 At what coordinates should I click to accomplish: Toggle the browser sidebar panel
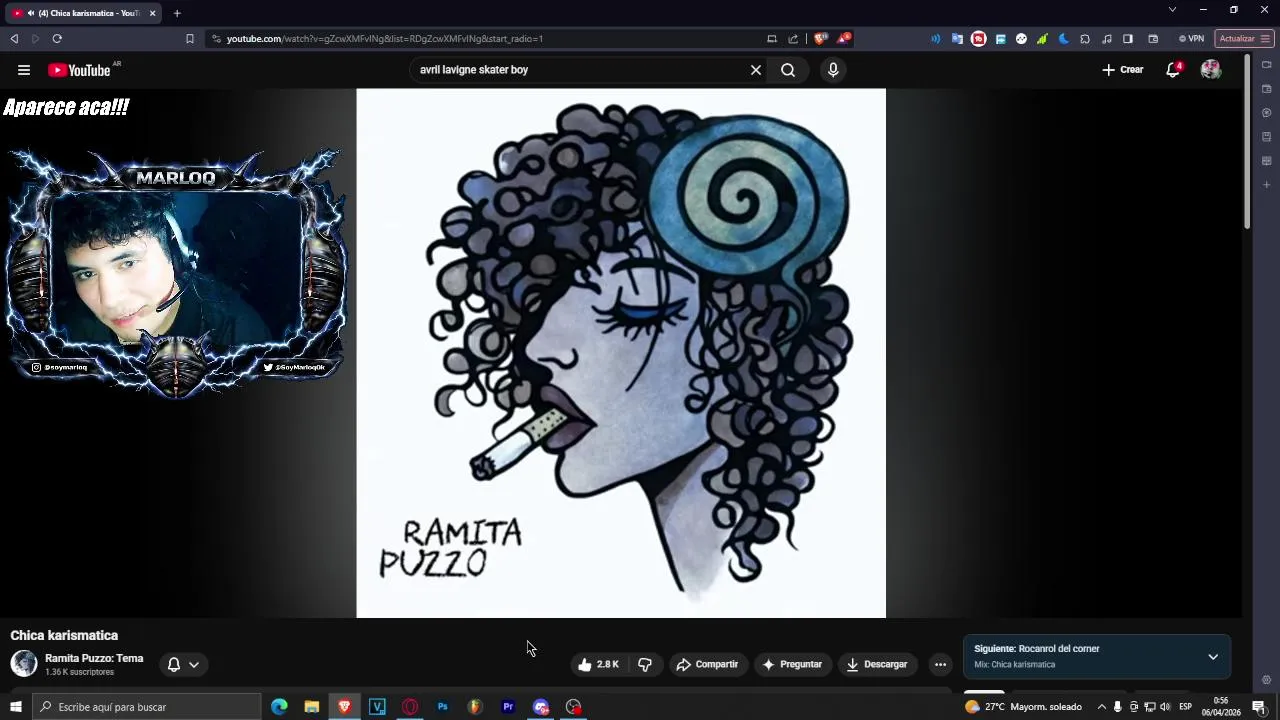click(x=1128, y=39)
